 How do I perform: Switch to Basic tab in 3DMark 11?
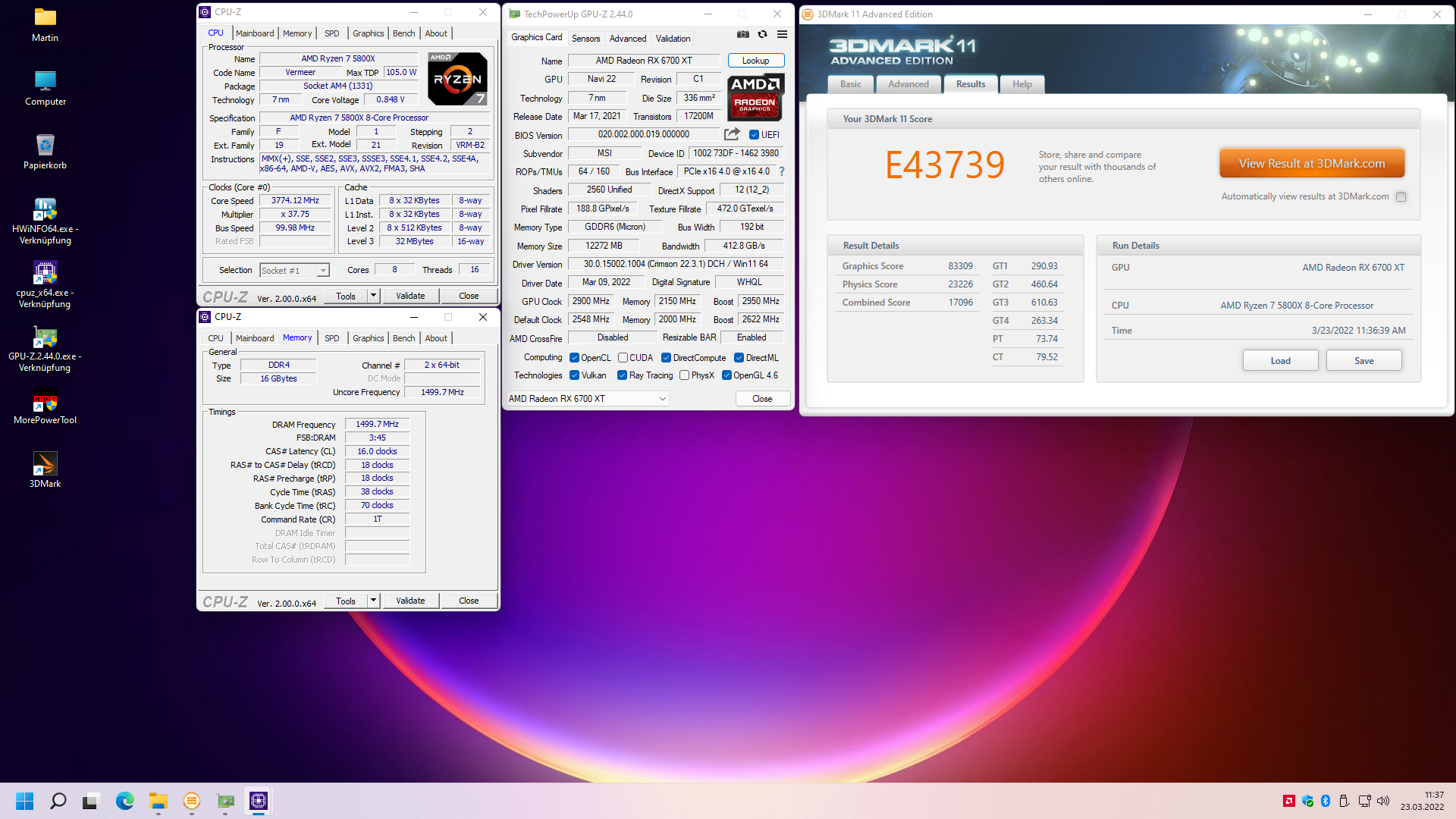coord(850,84)
